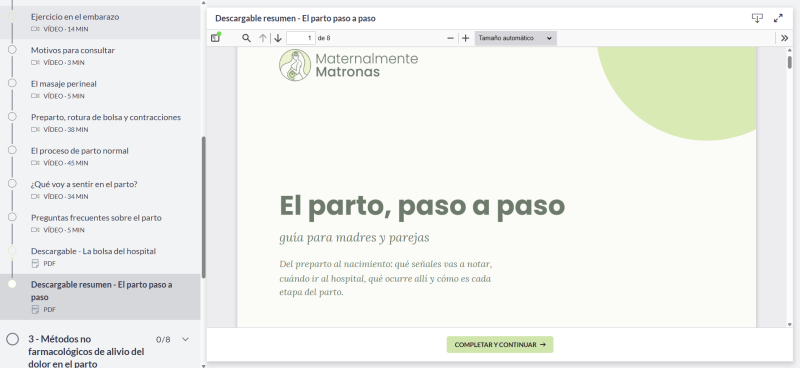Zoom out with the minus button
The width and height of the screenshot is (800, 368).
coord(451,38)
